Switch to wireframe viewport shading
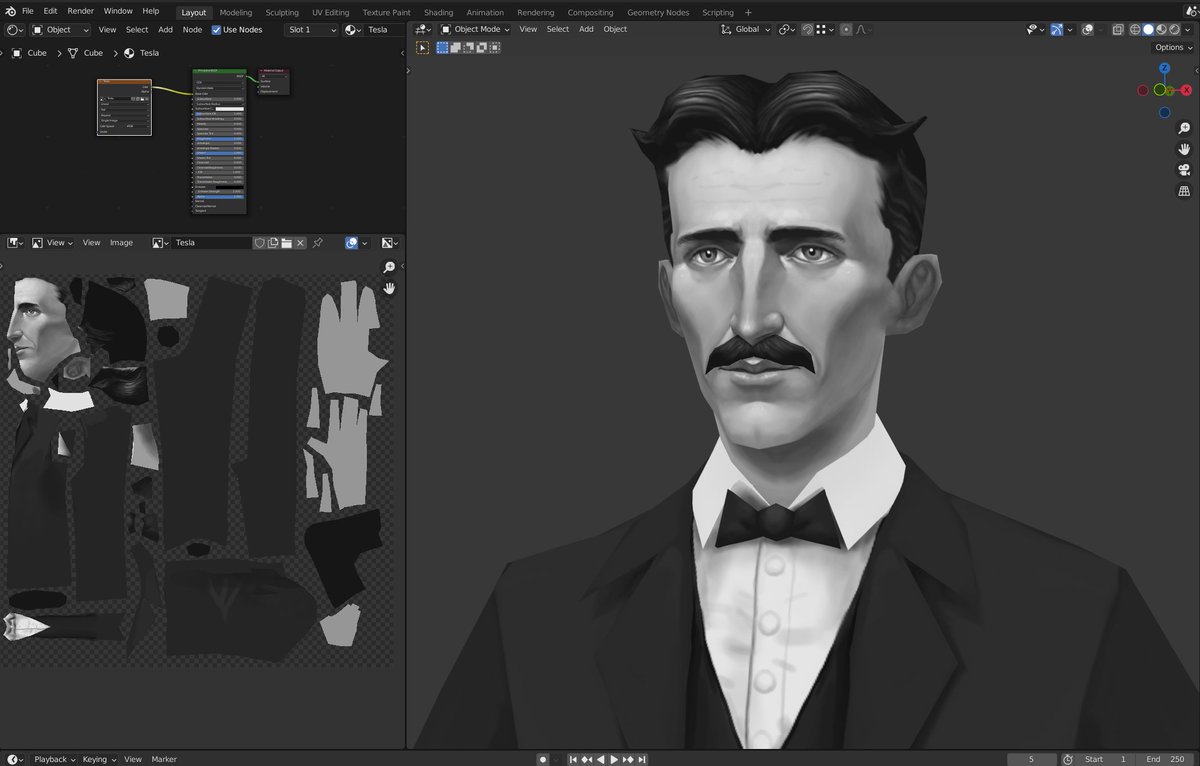This screenshot has width=1200, height=766. pos(1135,29)
